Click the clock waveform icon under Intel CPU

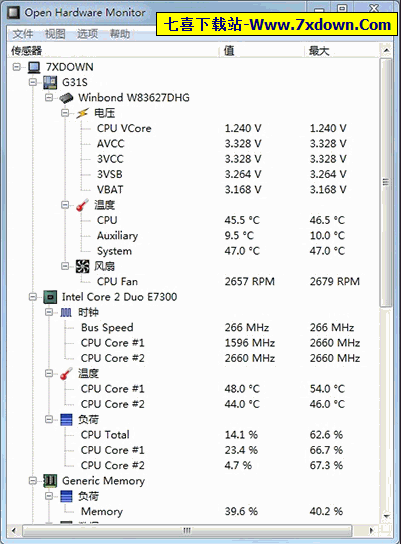(x=66, y=312)
